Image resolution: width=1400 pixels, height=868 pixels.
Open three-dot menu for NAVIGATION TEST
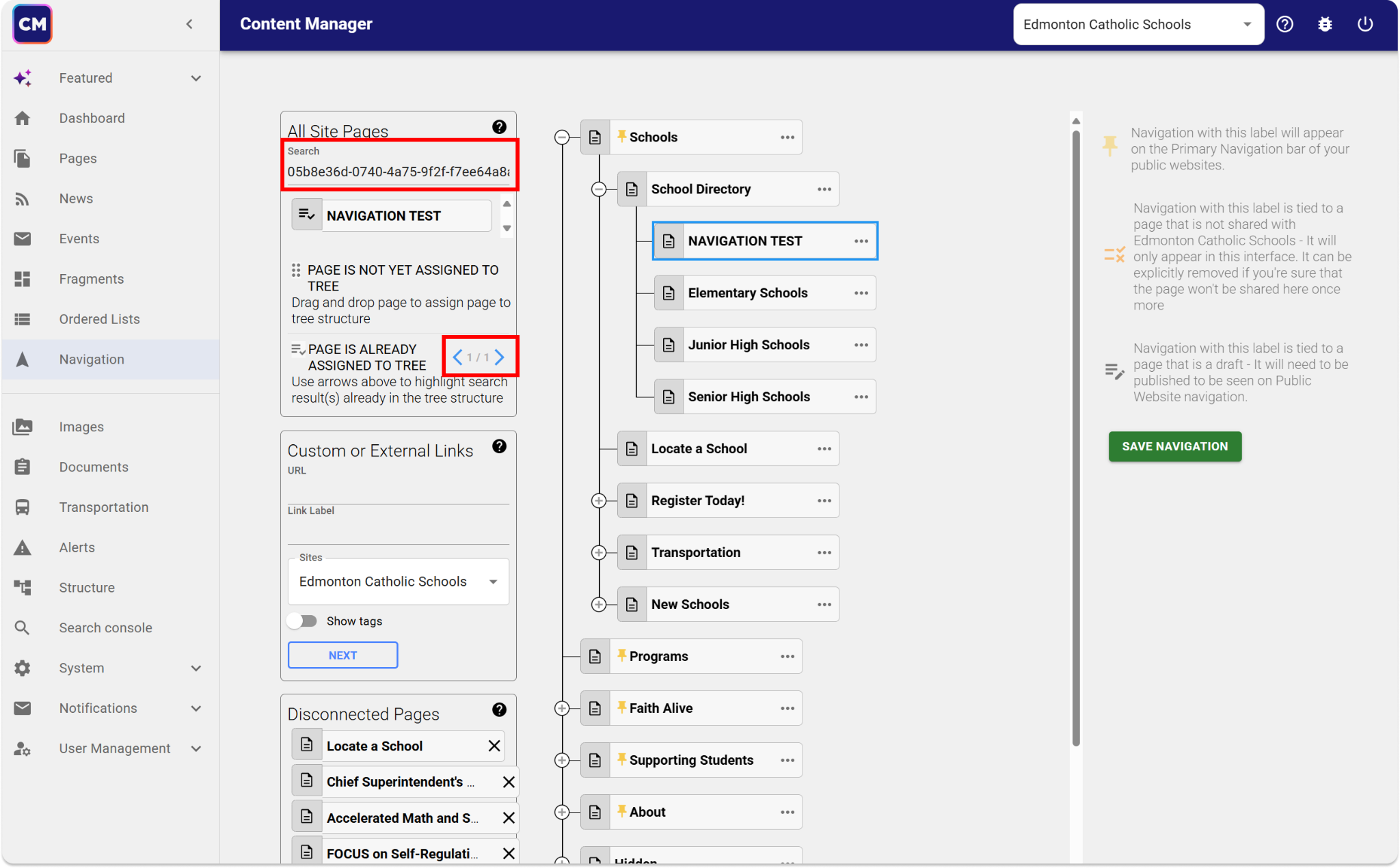pyautogui.click(x=861, y=241)
